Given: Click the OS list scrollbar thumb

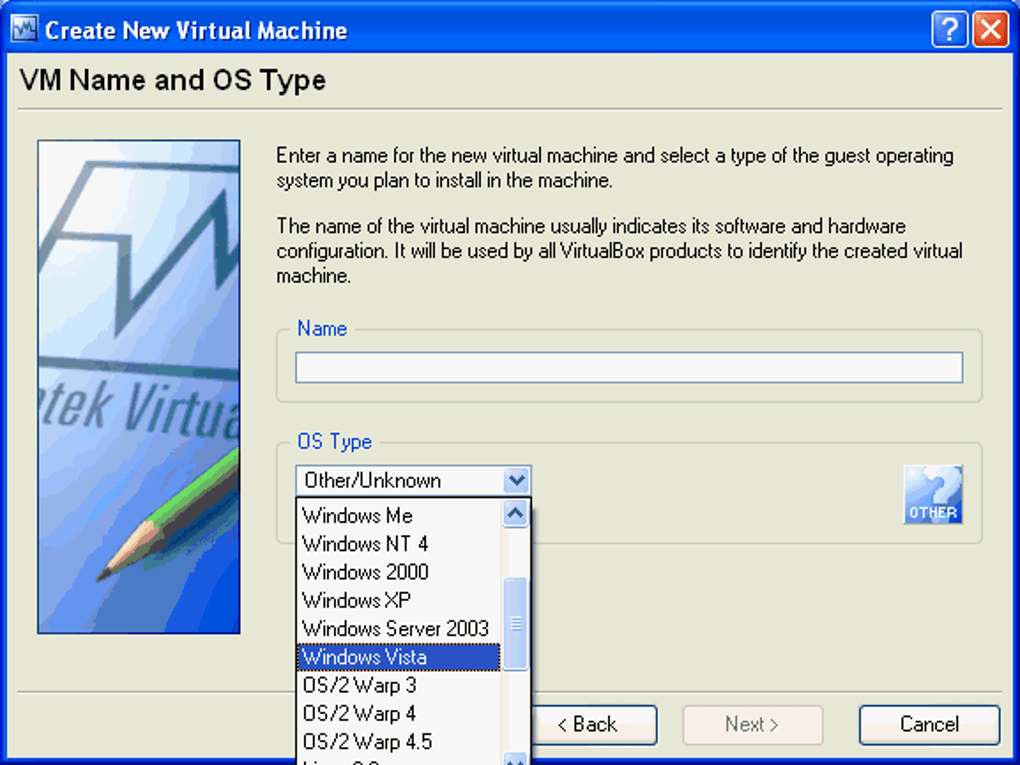Looking at the screenshot, I should 515,624.
